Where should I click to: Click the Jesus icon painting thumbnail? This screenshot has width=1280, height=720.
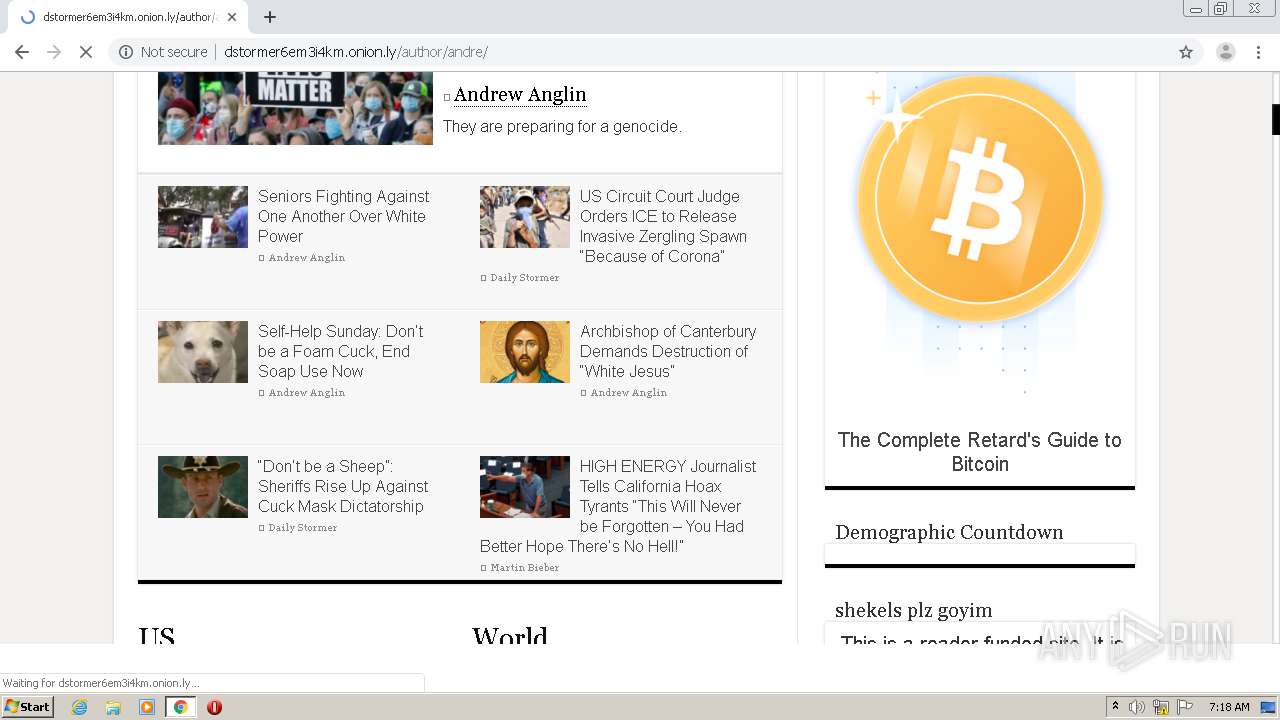tap(525, 352)
